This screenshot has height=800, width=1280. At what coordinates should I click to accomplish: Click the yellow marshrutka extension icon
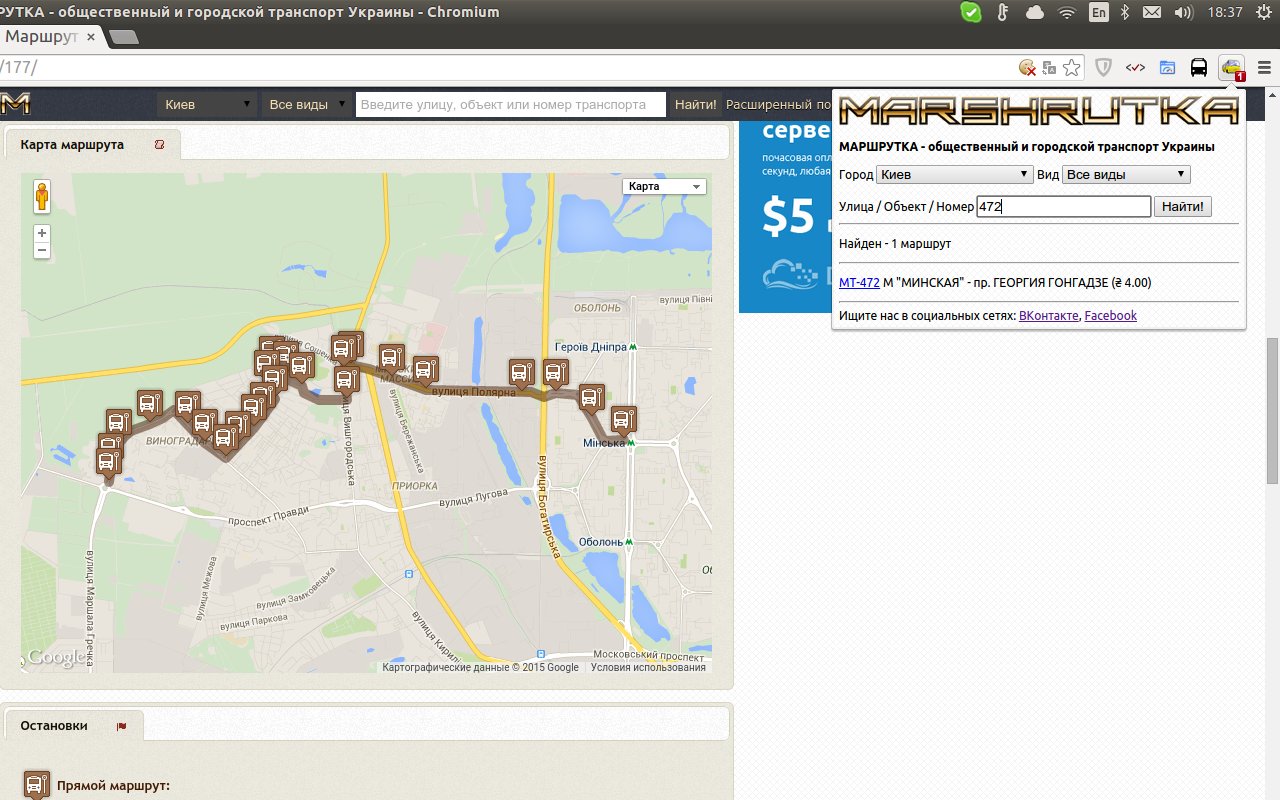(1231, 68)
